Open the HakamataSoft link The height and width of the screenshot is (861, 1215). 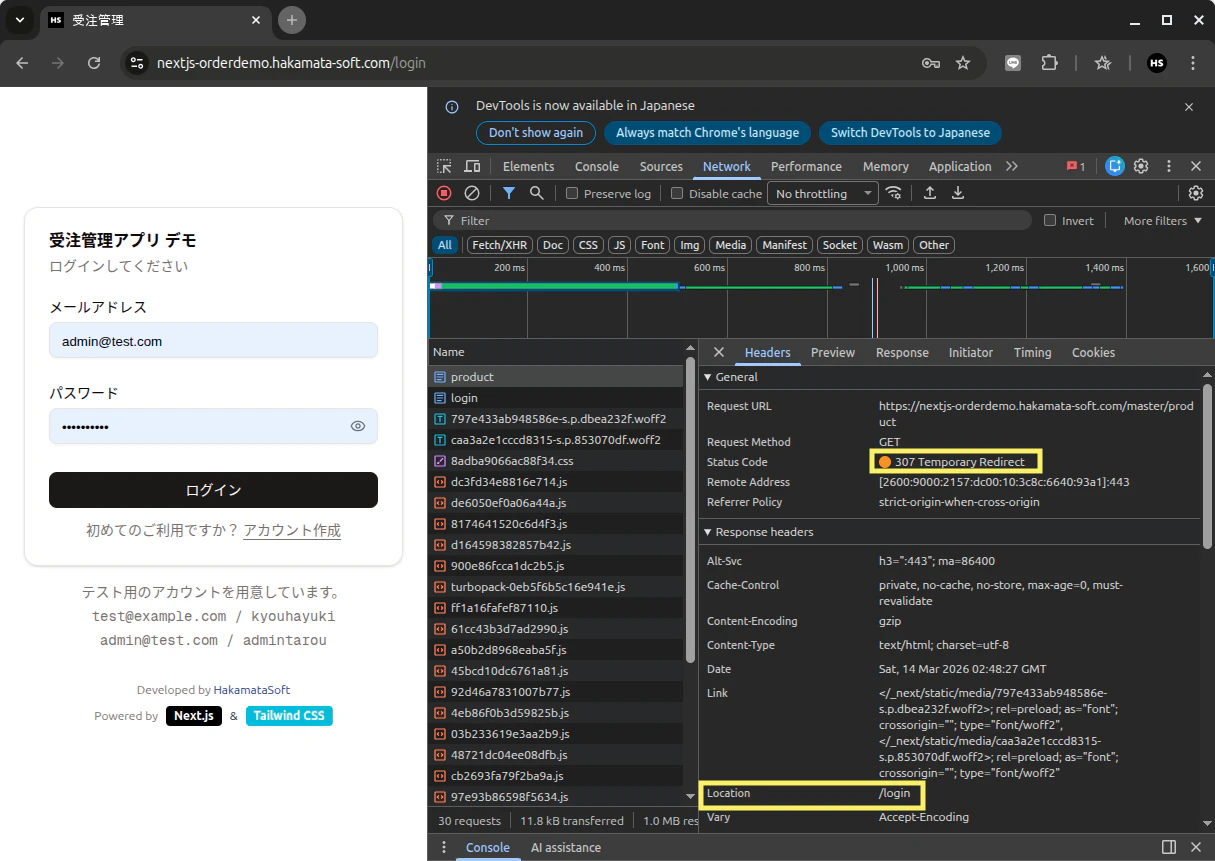252,690
